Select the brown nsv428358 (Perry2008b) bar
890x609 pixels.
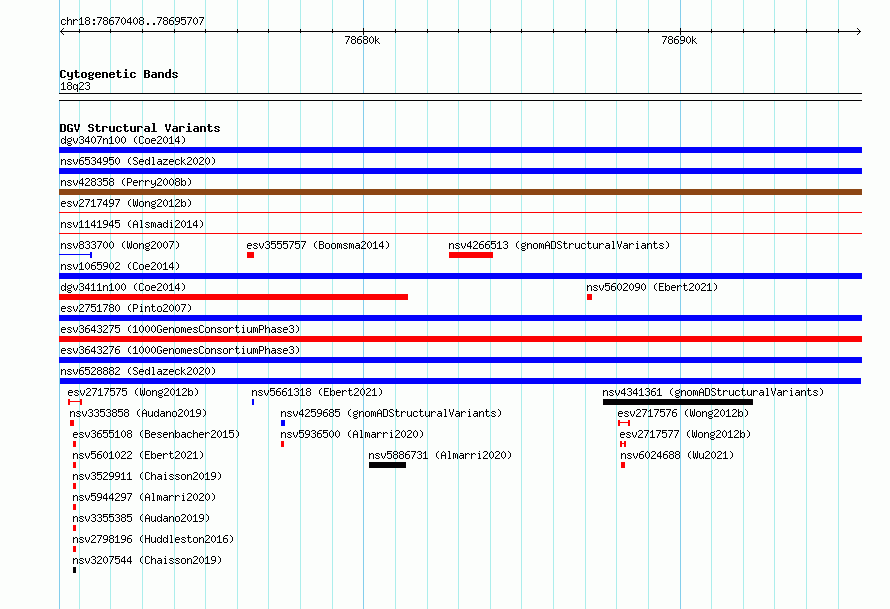pyautogui.click(x=460, y=192)
